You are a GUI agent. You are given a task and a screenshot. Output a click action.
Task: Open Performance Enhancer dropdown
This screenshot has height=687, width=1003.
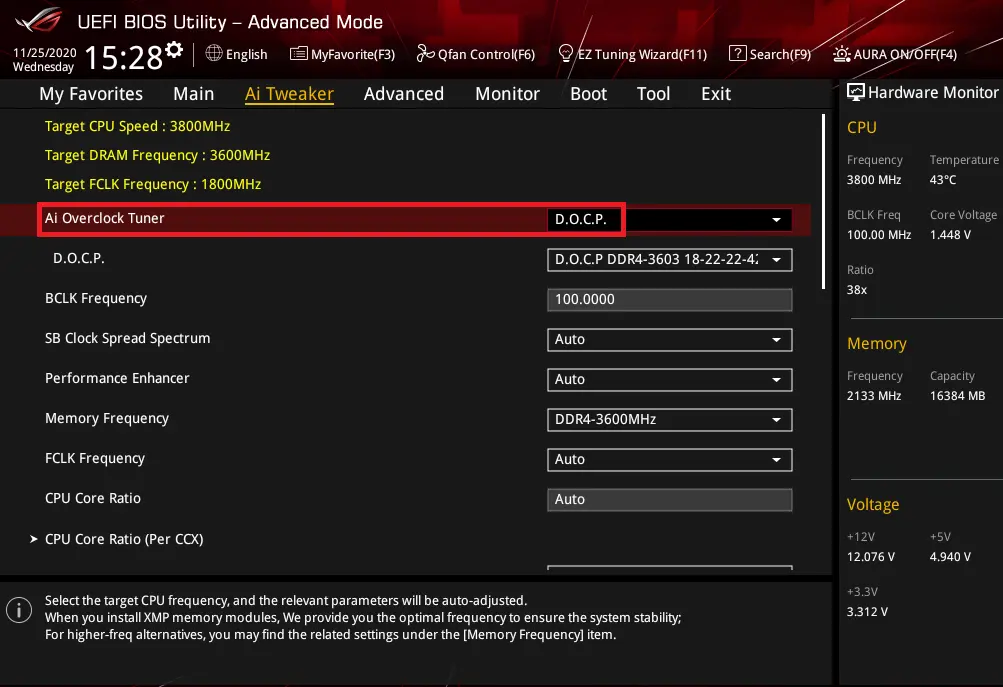[670, 379]
